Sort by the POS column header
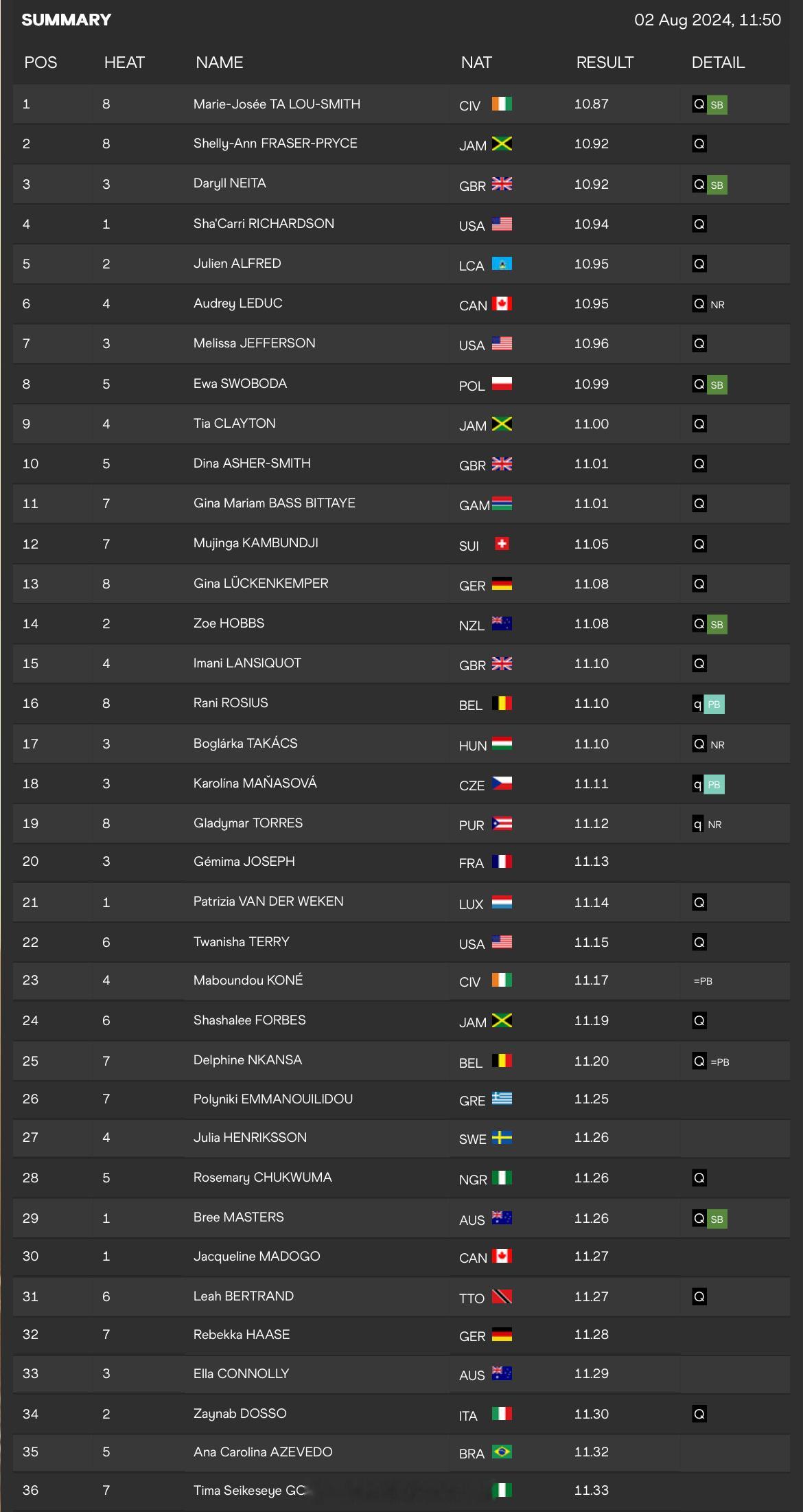The height and width of the screenshot is (1512, 803). [40, 62]
